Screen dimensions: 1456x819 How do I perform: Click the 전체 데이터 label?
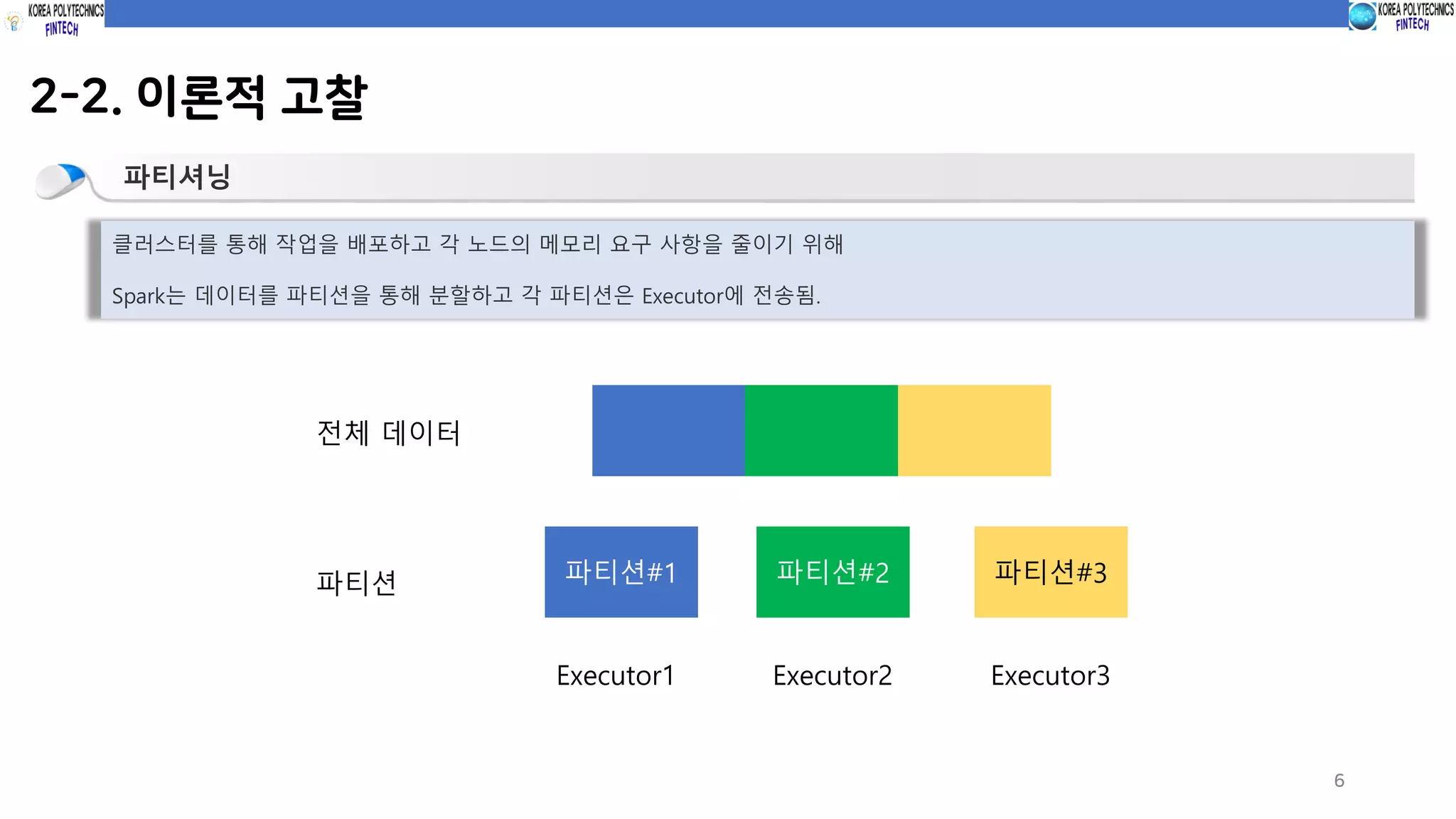tap(388, 432)
